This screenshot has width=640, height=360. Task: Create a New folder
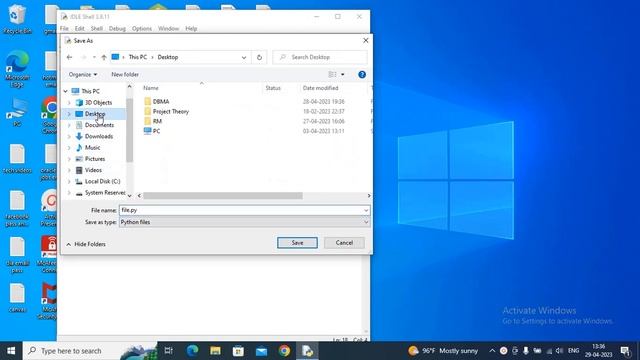pyautogui.click(x=125, y=75)
